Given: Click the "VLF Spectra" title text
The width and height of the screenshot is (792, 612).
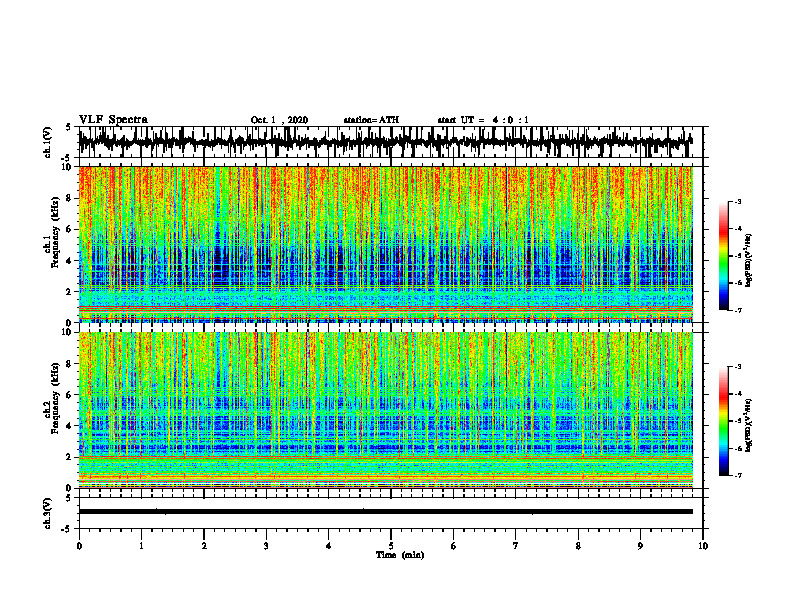Looking at the screenshot, I should coord(113,120).
